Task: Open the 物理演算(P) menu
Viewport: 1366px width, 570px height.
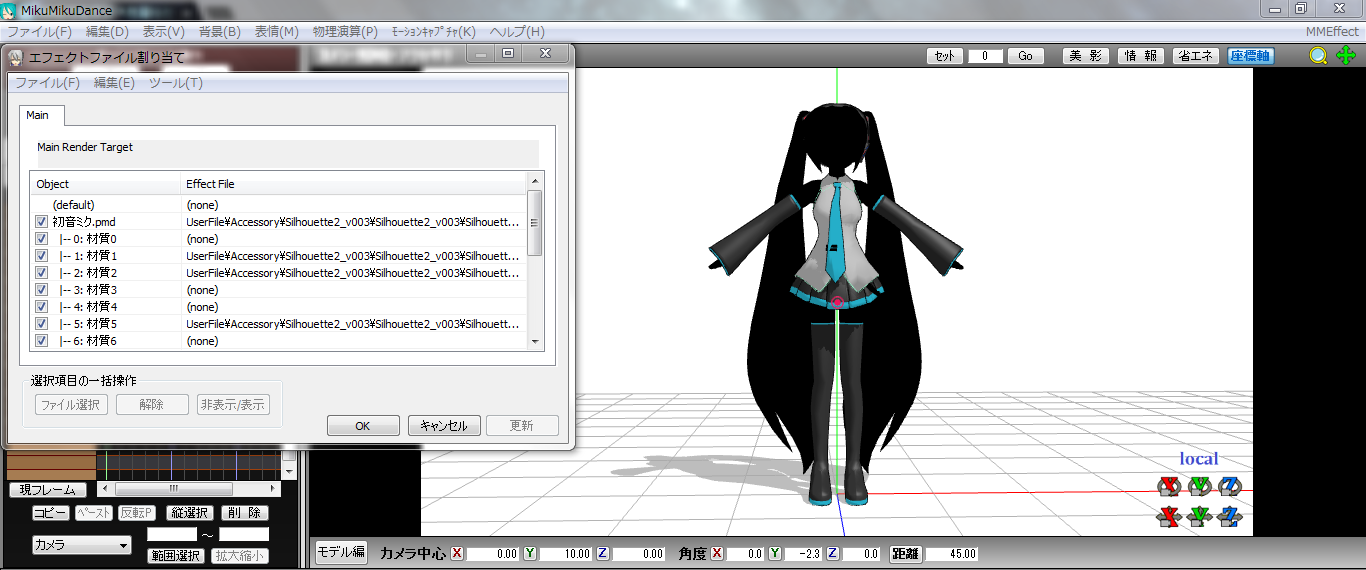Action: tap(345, 32)
